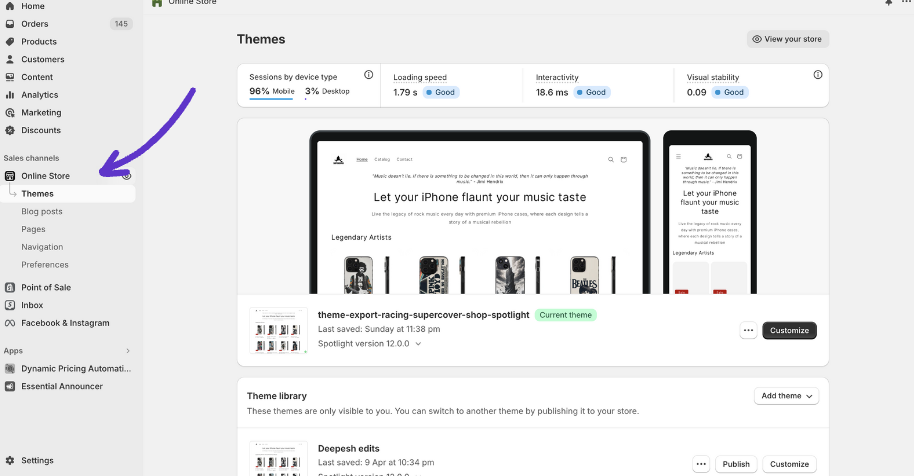Click the Orders count badge 145
The image size is (914, 476).
(x=121, y=24)
